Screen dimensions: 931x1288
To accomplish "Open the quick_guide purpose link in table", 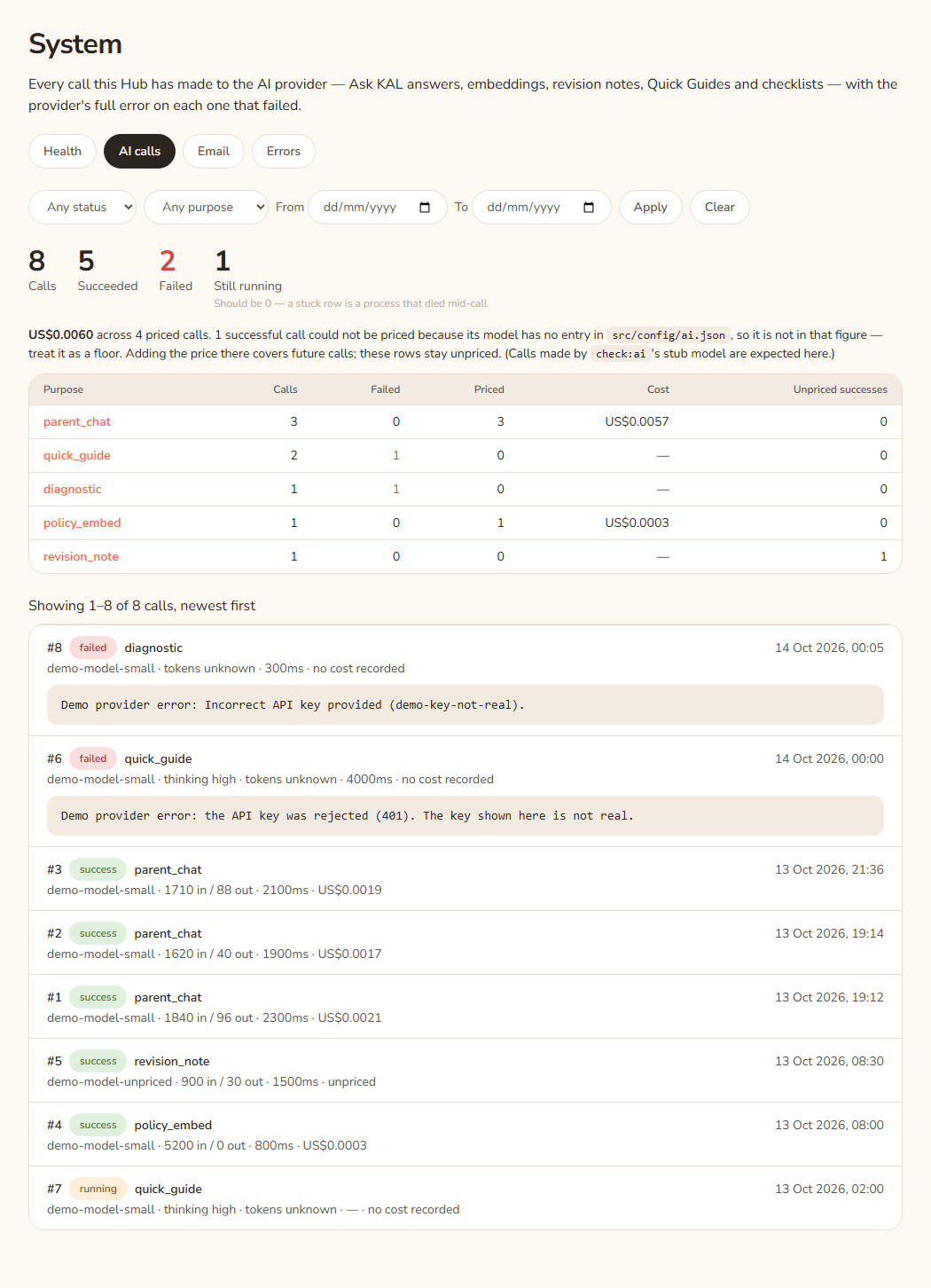I will (x=77, y=456).
